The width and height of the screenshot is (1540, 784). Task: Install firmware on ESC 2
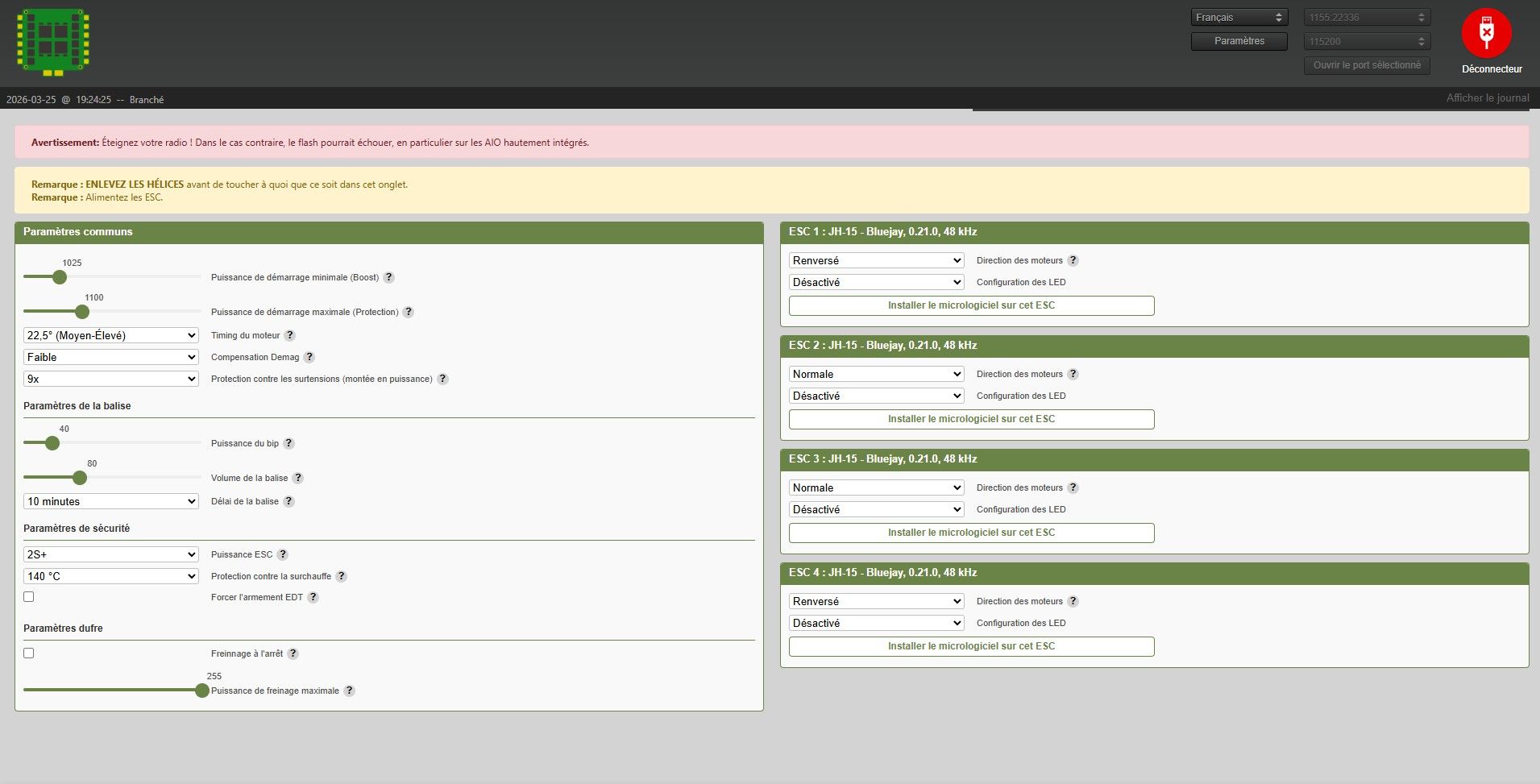(x=971, y=419)
